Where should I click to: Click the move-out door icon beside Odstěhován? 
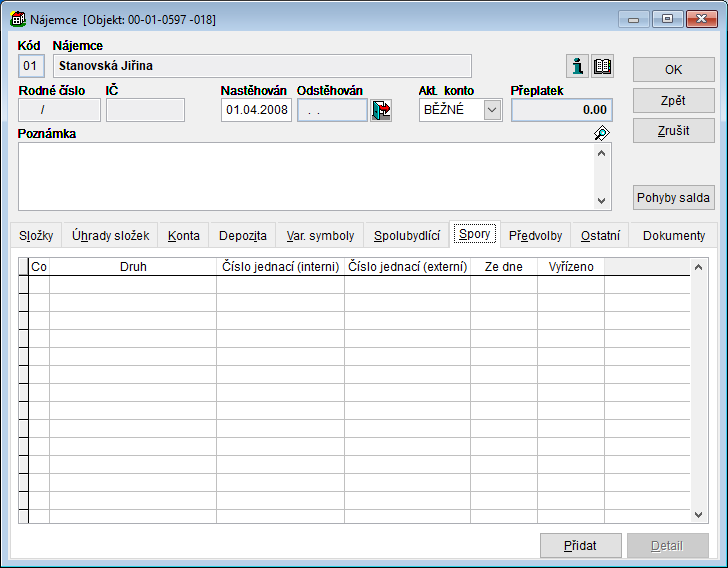(381, 110)
